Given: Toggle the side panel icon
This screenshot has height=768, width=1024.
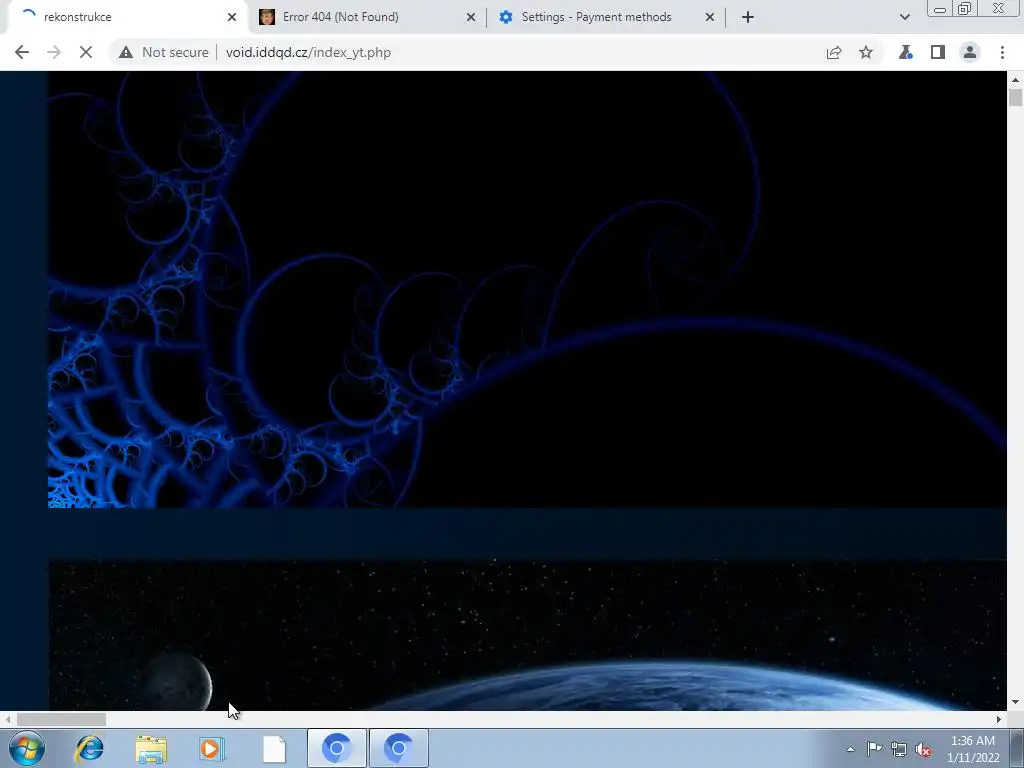Looking at the screenshot, I should click(x=938, y=52).
